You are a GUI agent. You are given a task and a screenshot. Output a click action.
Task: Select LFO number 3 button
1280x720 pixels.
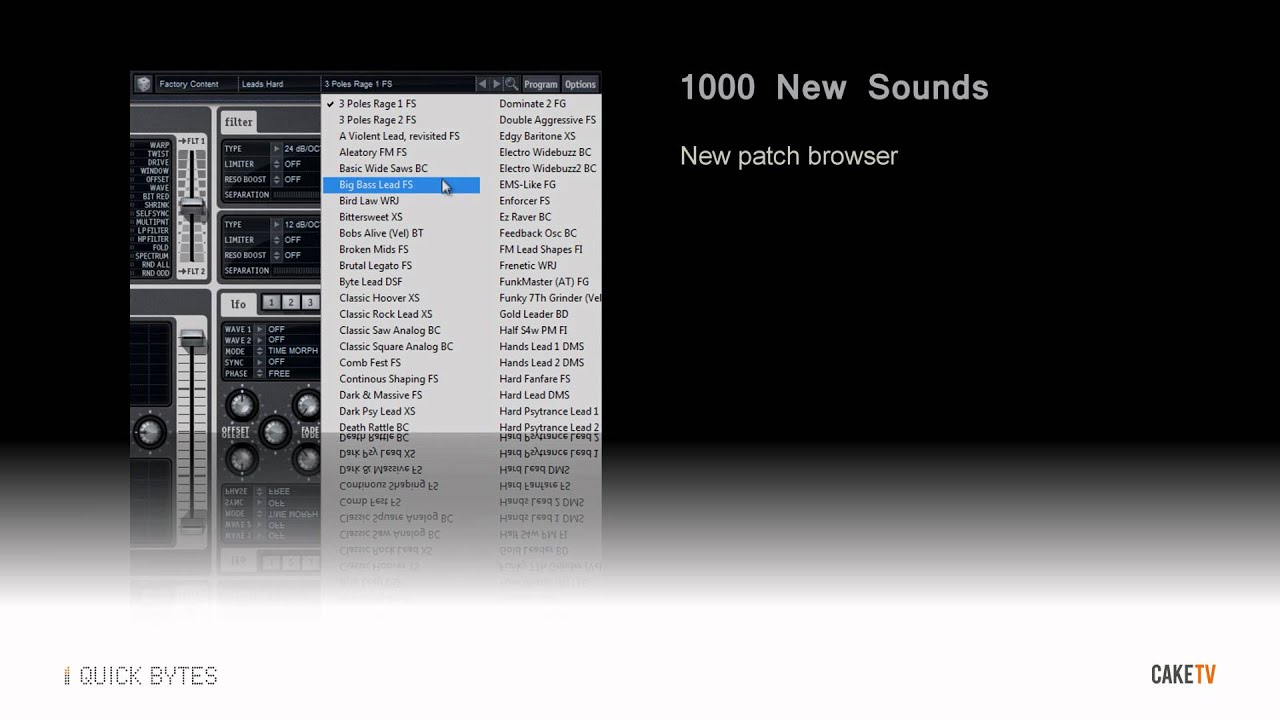click(x=310, y=302)
